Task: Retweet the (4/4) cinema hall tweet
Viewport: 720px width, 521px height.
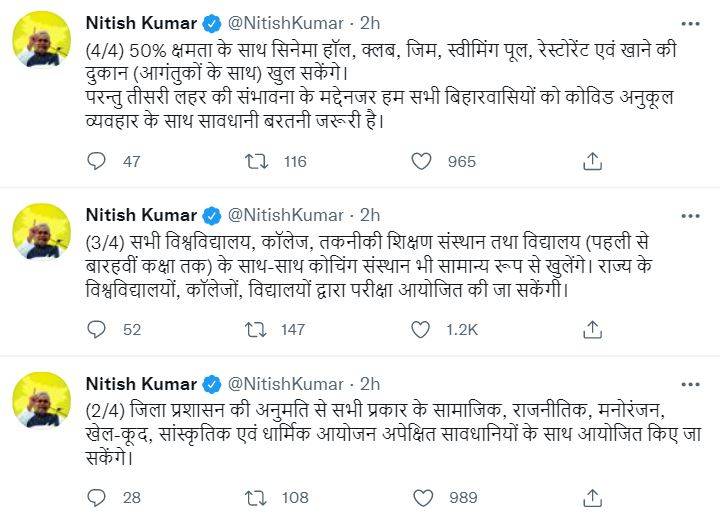Action: point(255,161)
